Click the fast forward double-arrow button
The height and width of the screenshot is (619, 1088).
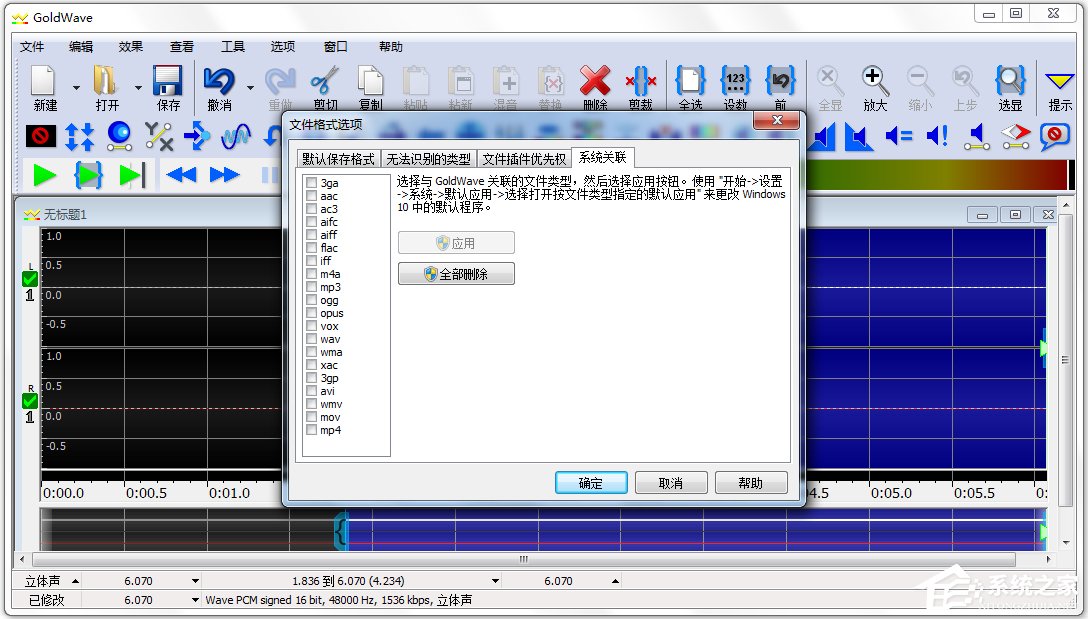[225, 175]
